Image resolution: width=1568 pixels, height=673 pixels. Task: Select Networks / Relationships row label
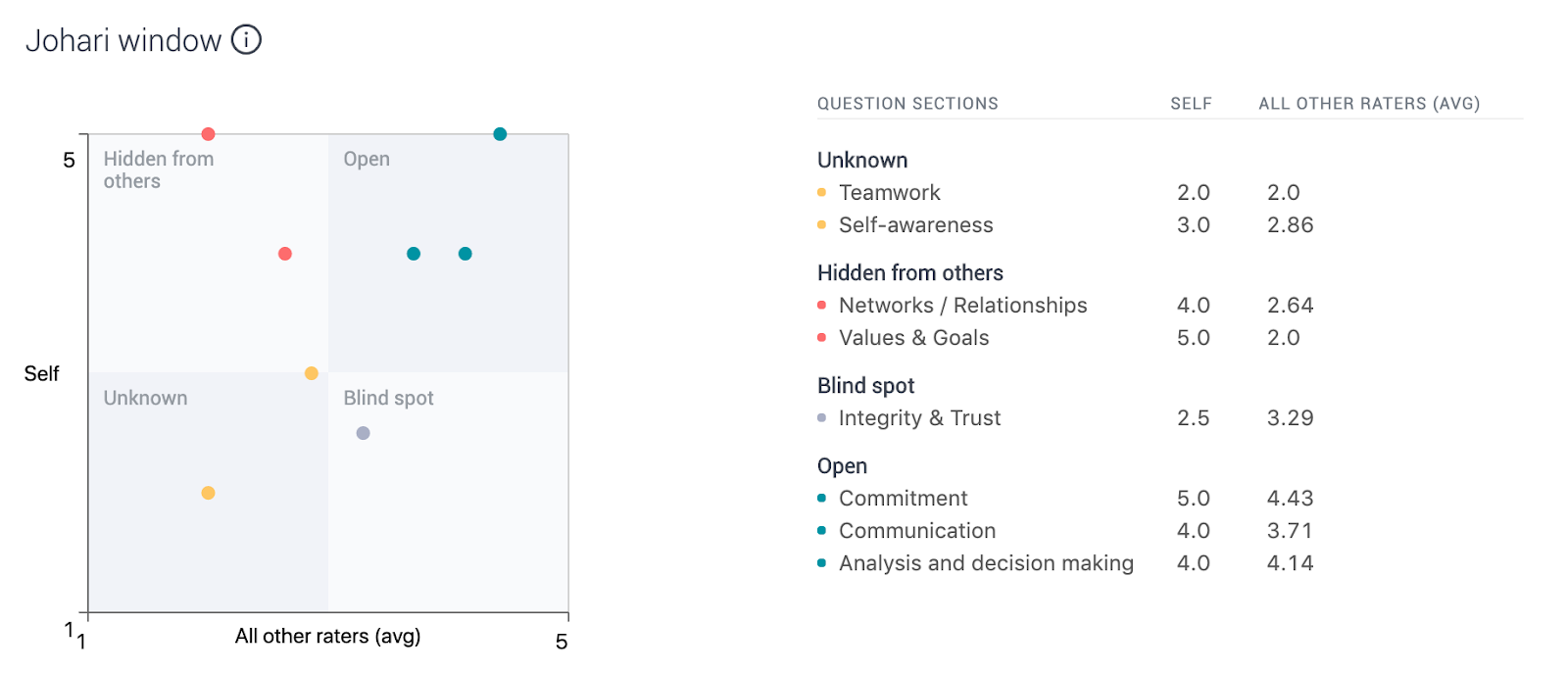[x=962, y=306]
